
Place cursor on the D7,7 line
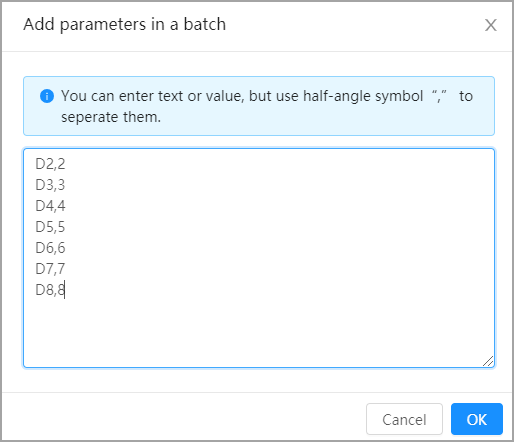(50, 269)
